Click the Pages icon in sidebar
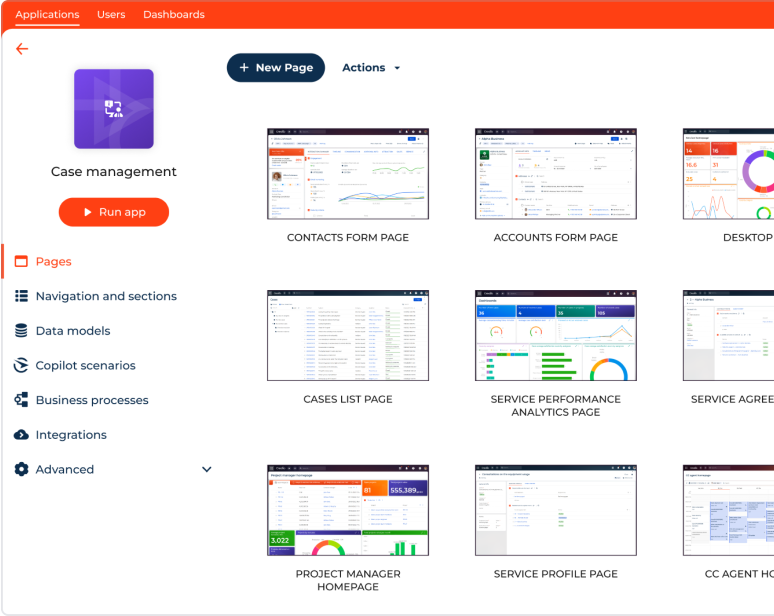The height and width of the screenshot is (616, 774). tap(21, 262)
